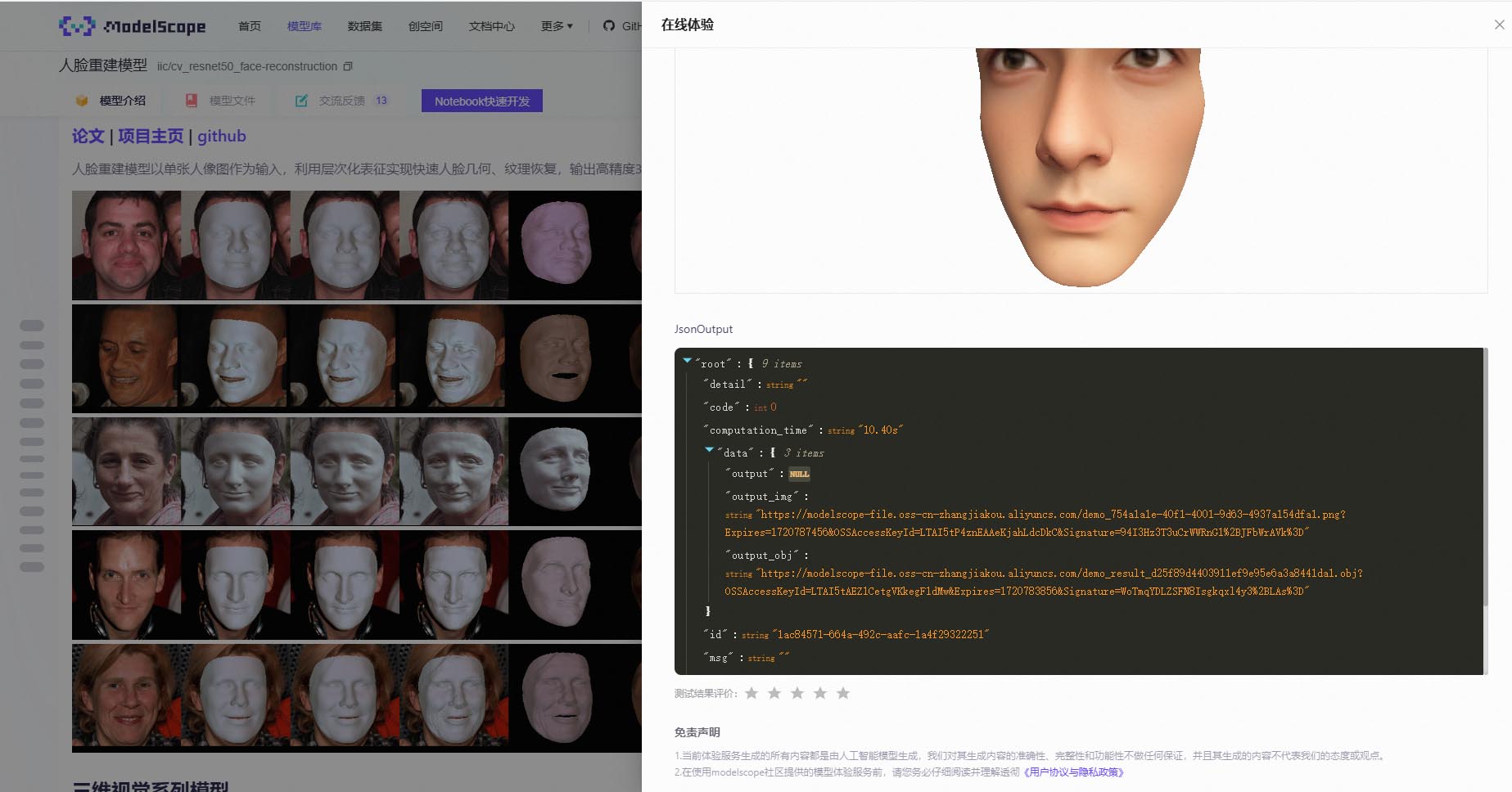This screenshot has height=792, width=1512.
Task: Go to the 首页 navigation item
Action: [250, 26]
